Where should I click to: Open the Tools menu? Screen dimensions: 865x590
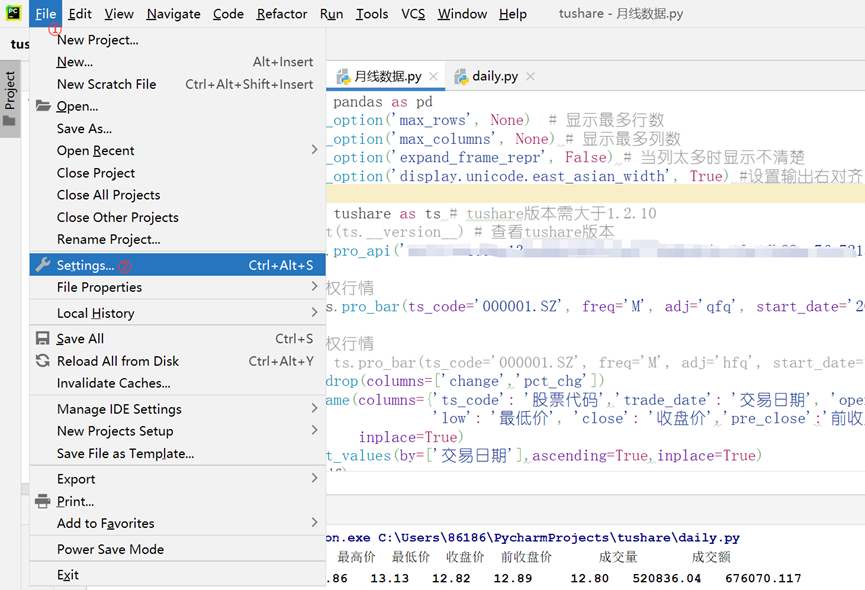pyautogui.click(x=372, y=14)
